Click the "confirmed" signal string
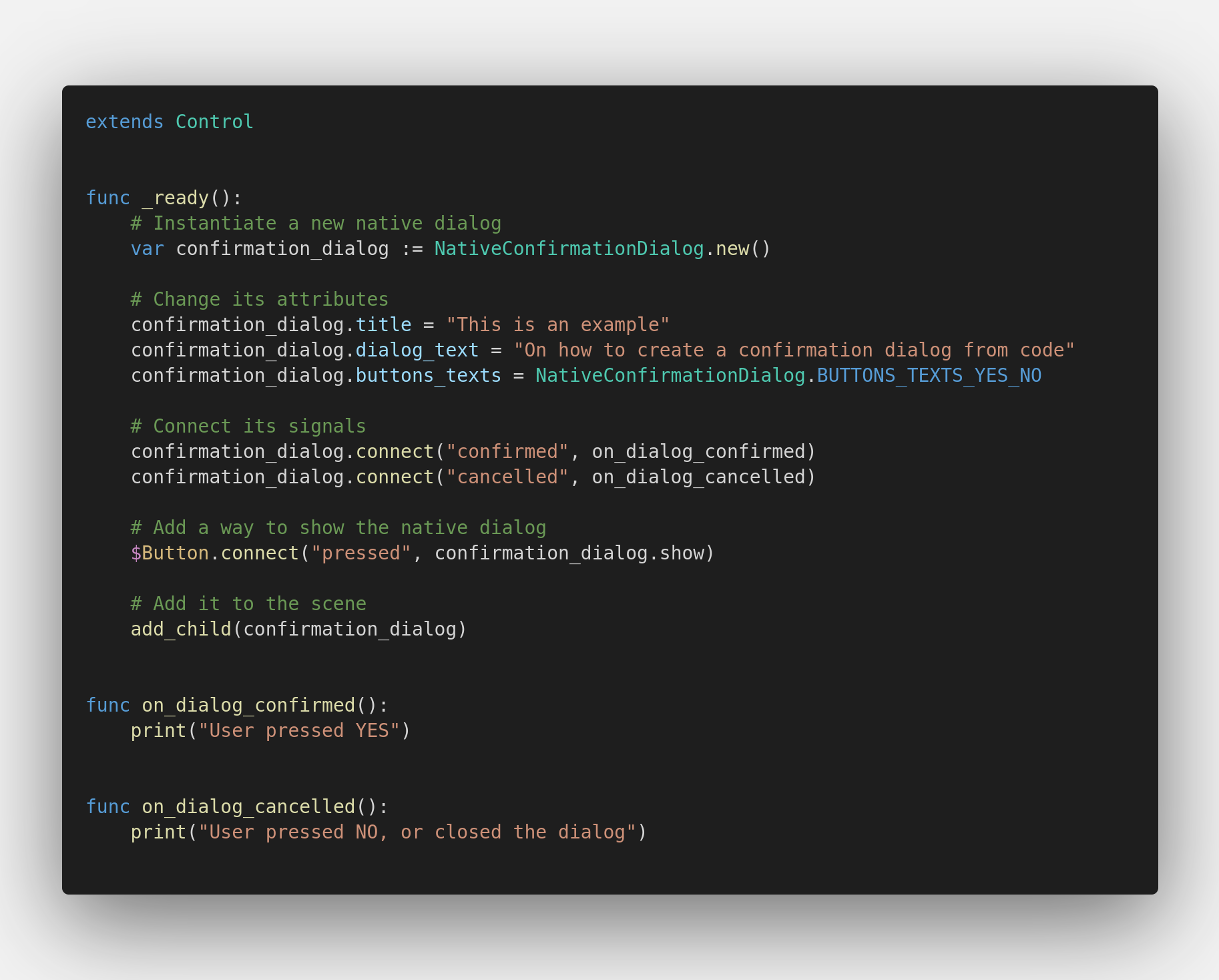The image size is (1219, 980). 507,451
